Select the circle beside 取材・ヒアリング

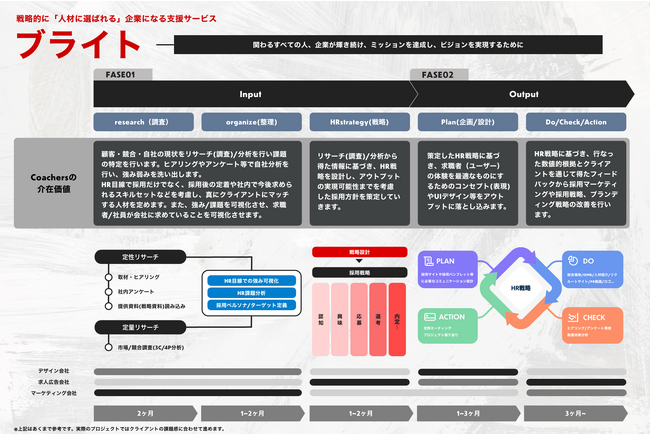click(109, 277)
